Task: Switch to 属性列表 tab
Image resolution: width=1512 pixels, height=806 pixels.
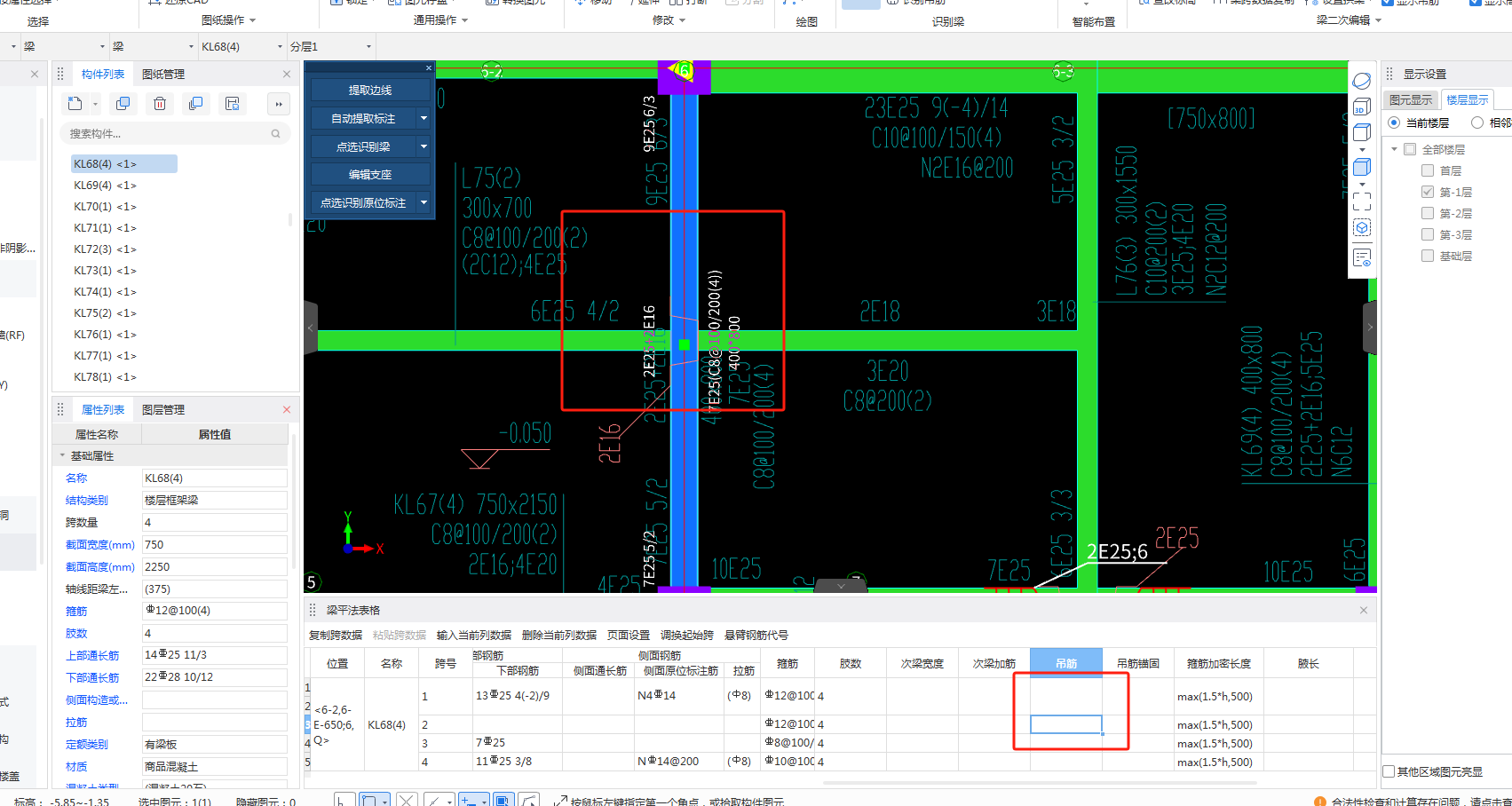Action: click(103, 410)
